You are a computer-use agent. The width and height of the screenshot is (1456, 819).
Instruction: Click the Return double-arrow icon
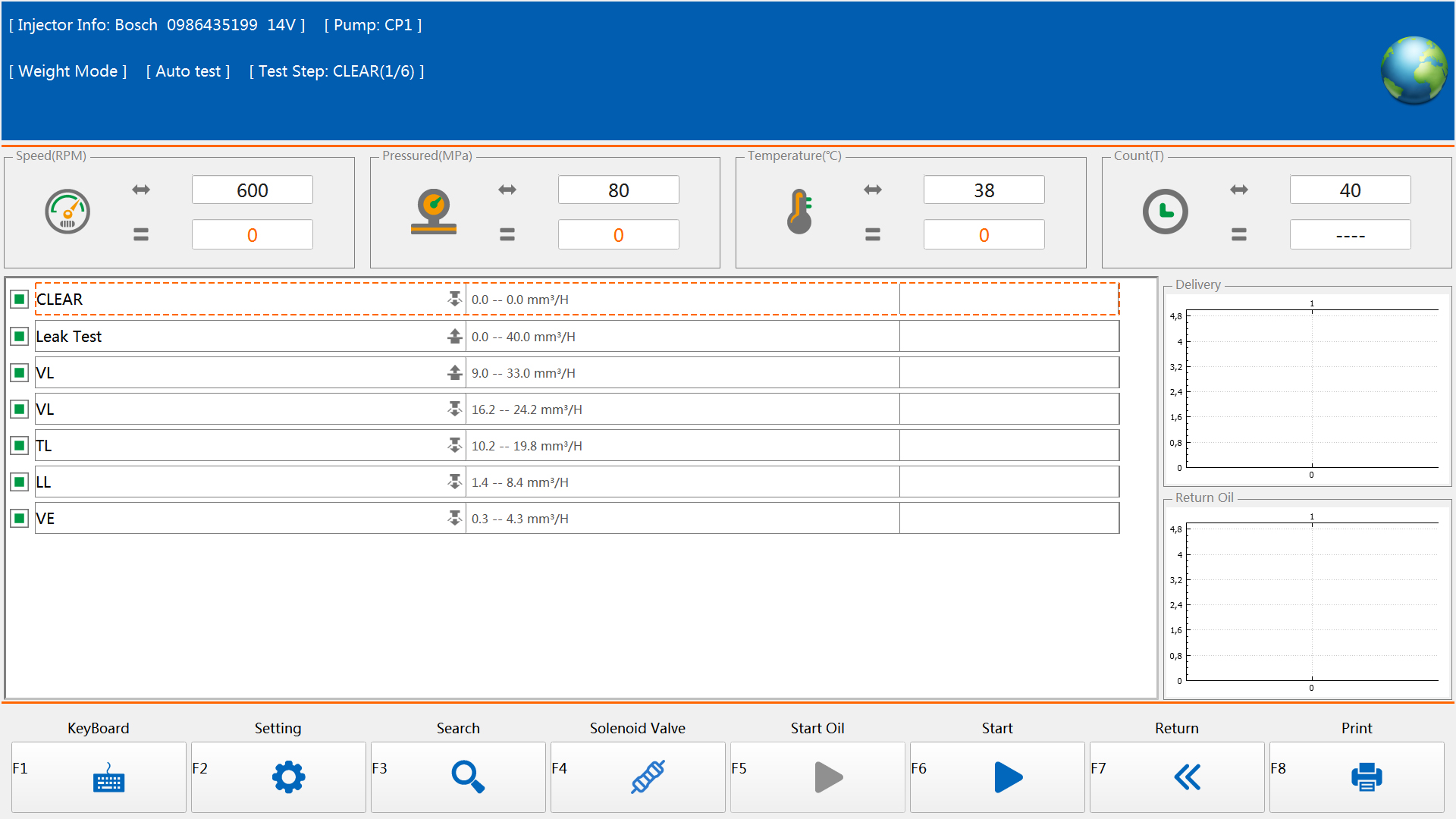pos(1187,777)
